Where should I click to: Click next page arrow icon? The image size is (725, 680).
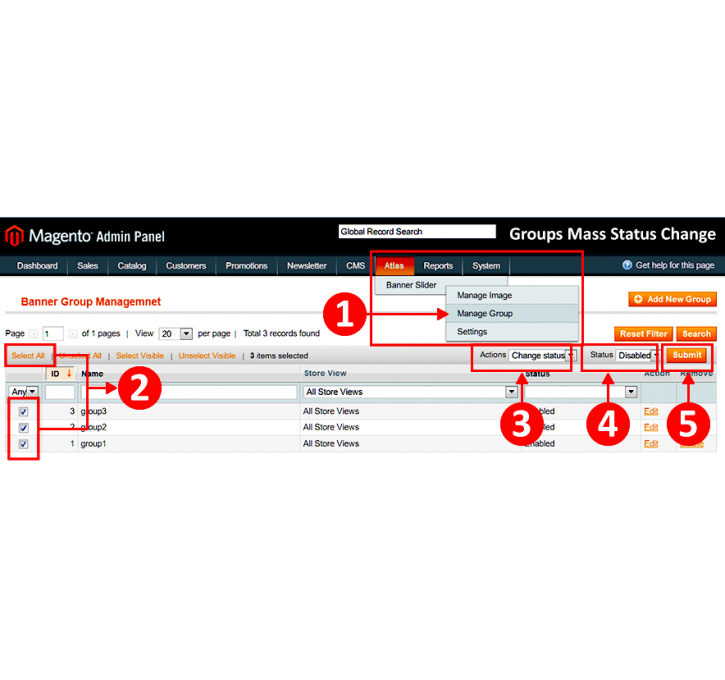coord(73,334)
